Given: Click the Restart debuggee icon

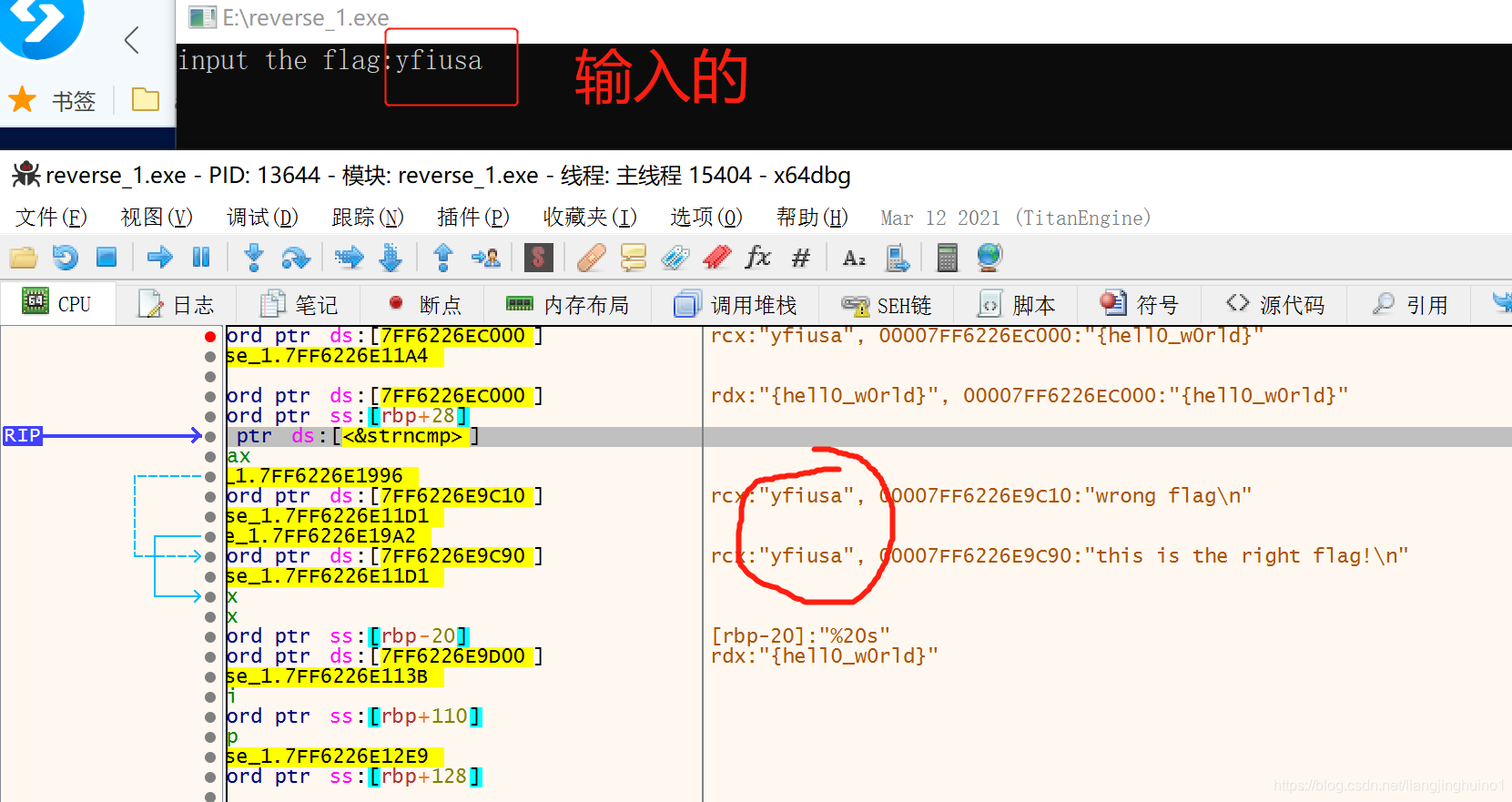Looking at the screenshot, I should (x=65, y=258).
